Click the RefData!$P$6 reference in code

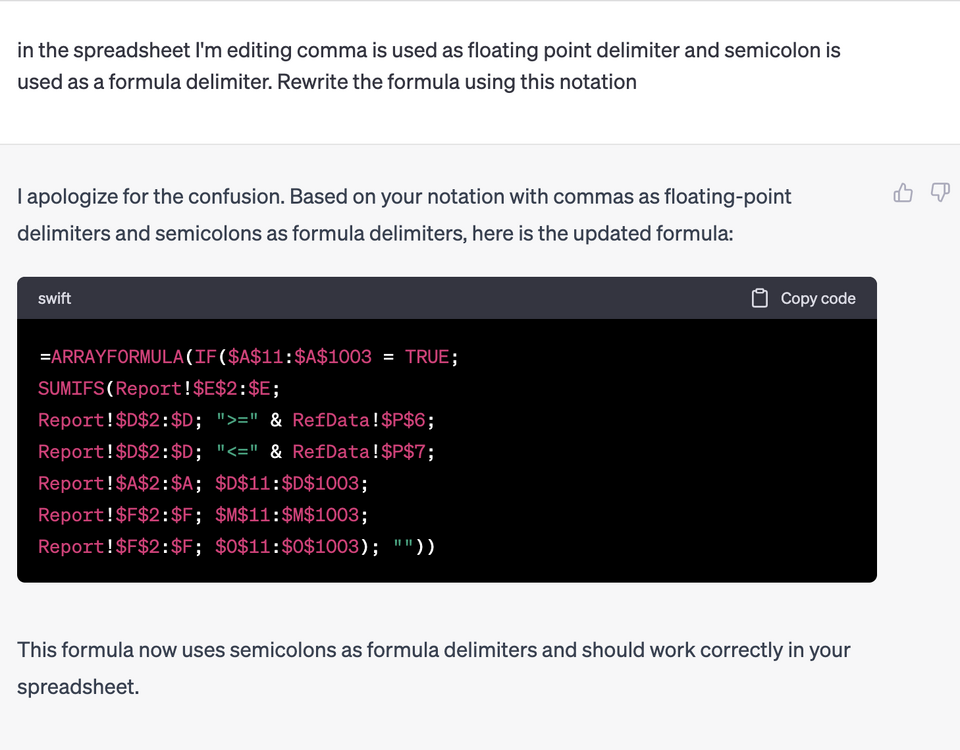coord(359,421)
